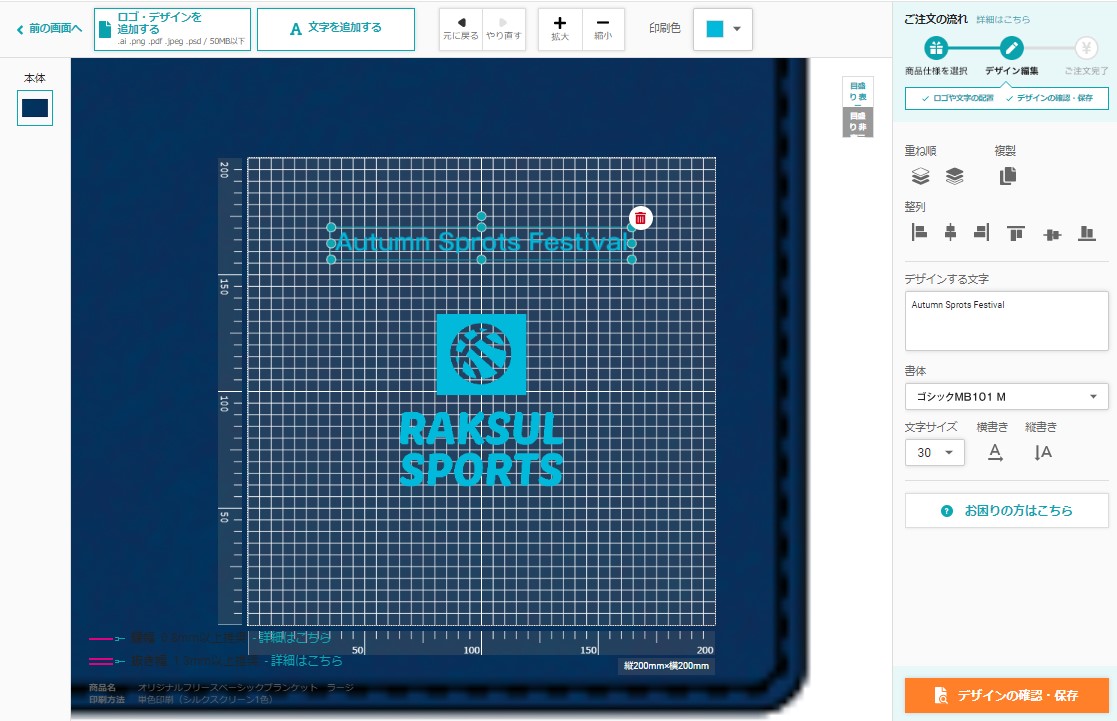Open 詳細はこちら on the 抜き幅 line
The height and width of the screenshot is (721, 1117).
click(306, 661)
